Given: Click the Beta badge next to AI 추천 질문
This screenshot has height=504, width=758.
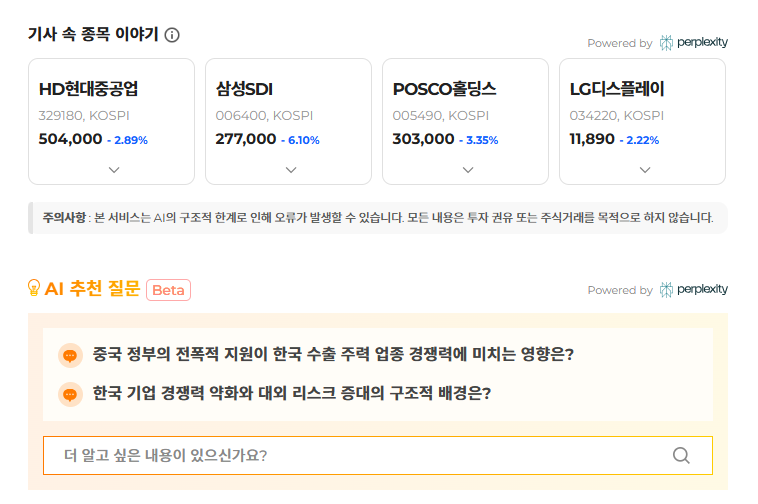Looking at the screenshot, I should (x=168, y=290).
